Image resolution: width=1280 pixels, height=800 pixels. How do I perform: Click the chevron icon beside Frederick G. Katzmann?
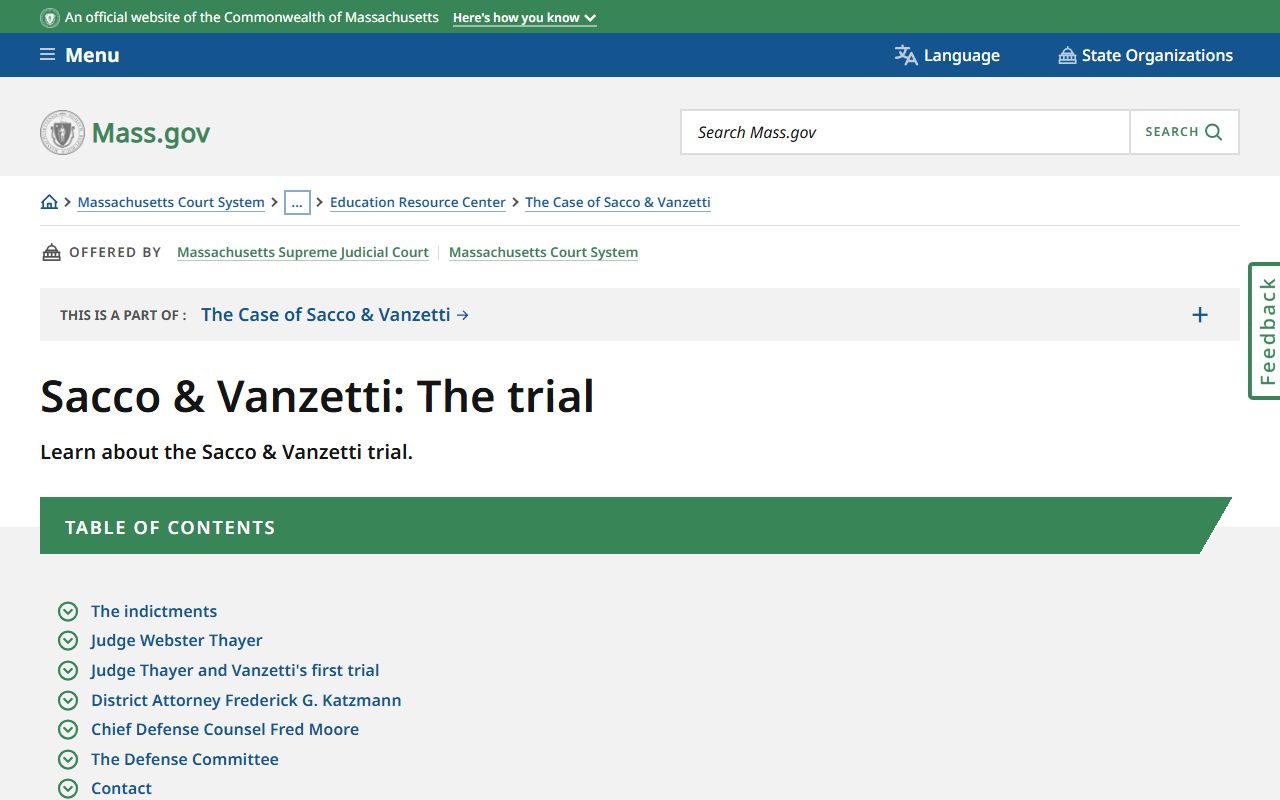click(68, 700)
